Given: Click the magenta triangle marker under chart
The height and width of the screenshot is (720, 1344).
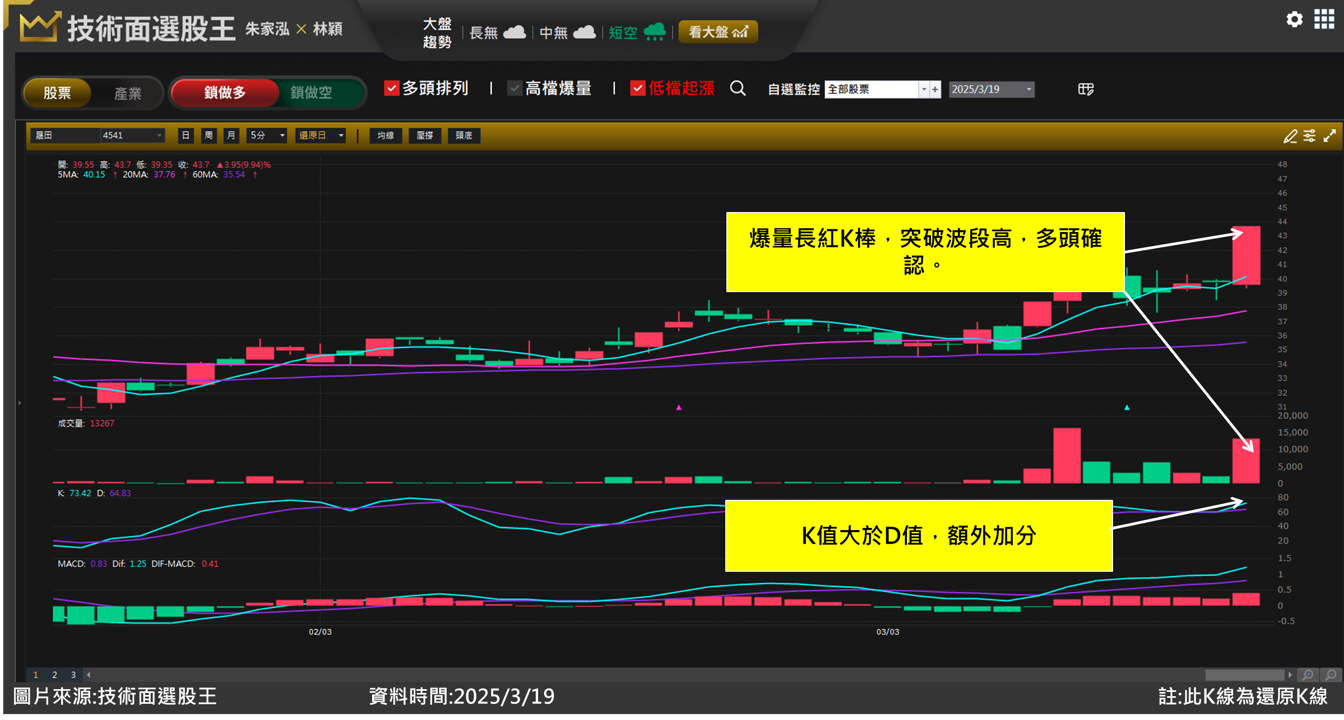Looking at the screenshot, I should 679,407.
